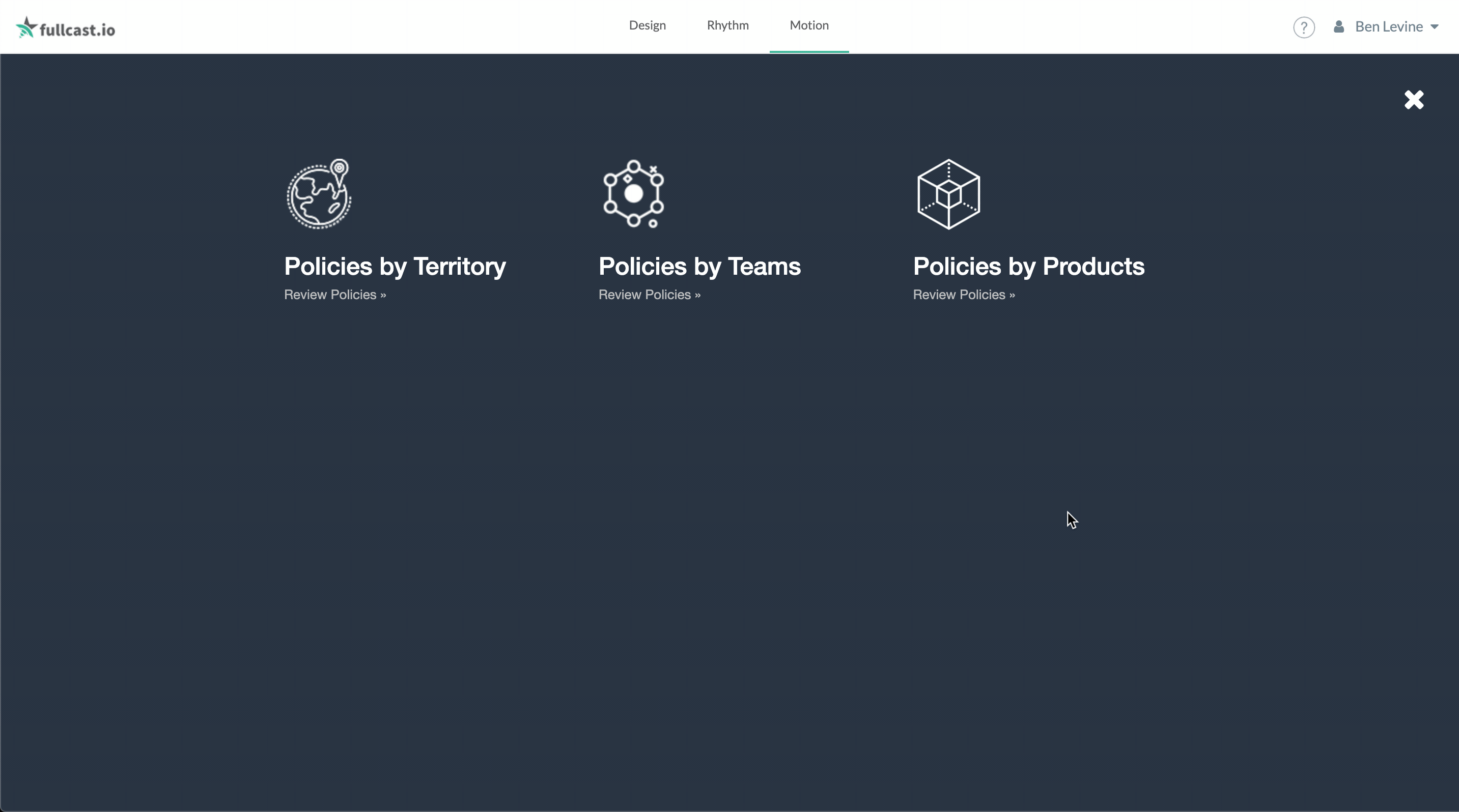
Task: Open Review Policies under Teams
Action: tap(649, 295)
